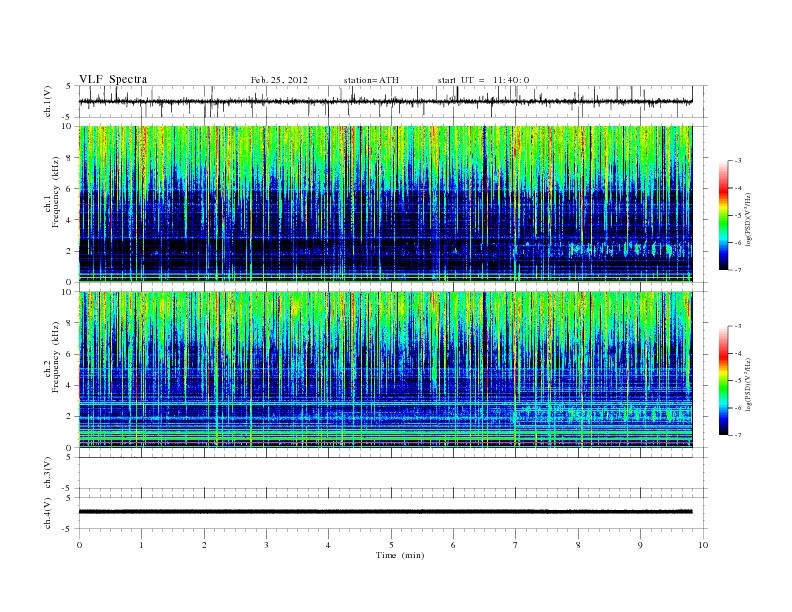
Task: Click the log(PSD) label beside ch.2 color bar
Action: pos(749,384)
